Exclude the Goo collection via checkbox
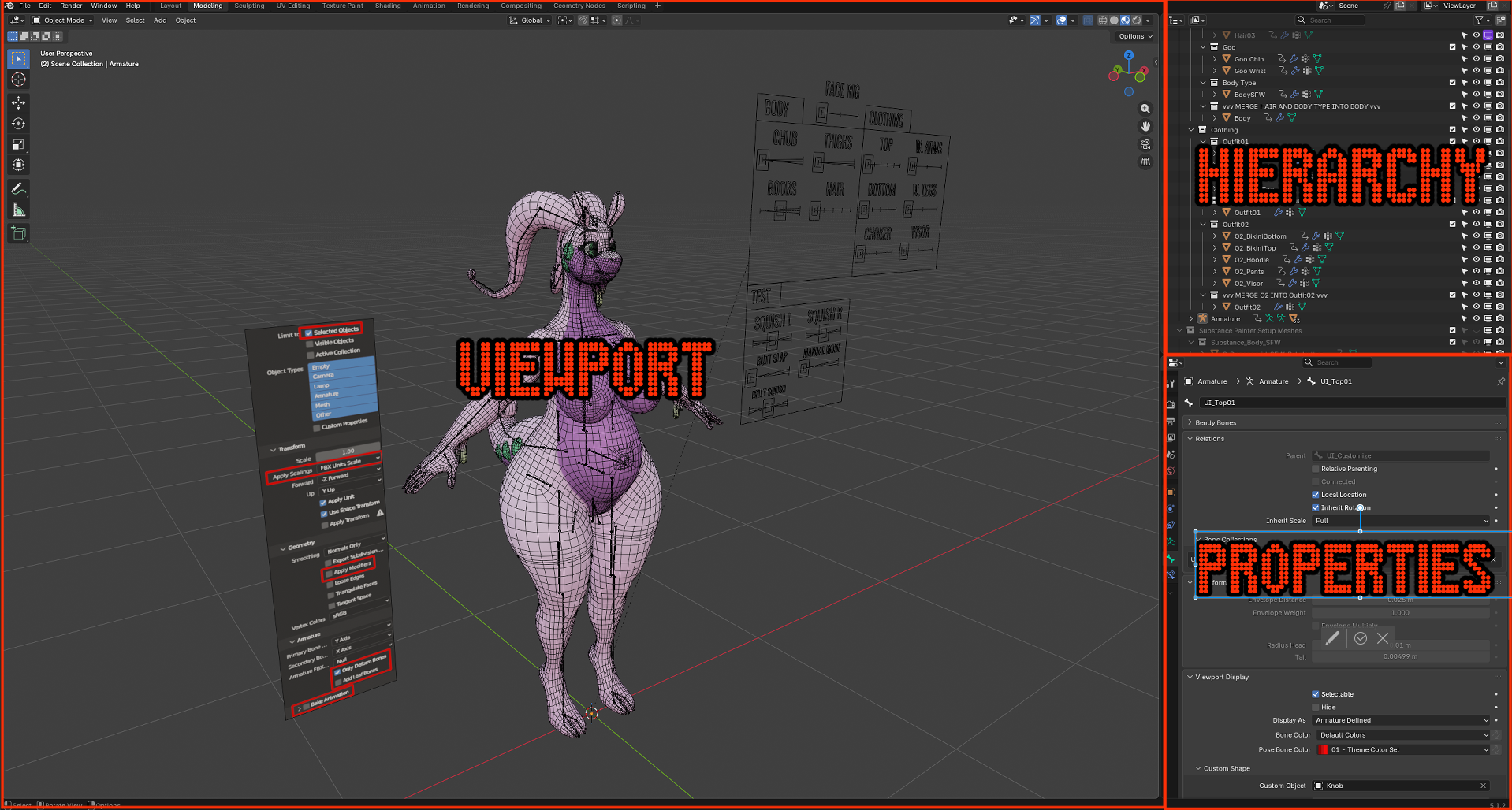The width and height of the screenshot is (1512, 810). [x=1453, y=47]
